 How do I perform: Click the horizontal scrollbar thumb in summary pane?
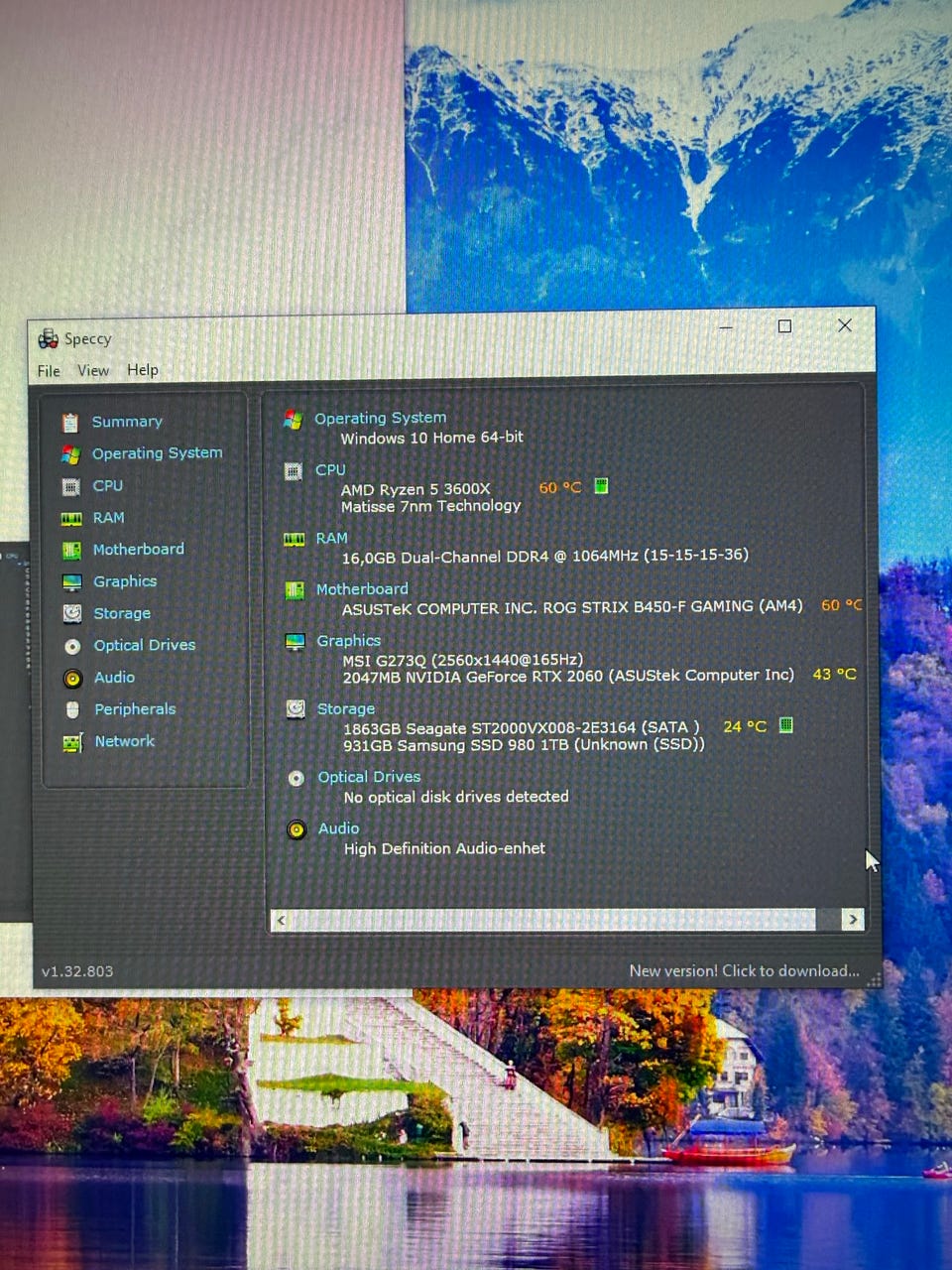[x=554, y=920]
